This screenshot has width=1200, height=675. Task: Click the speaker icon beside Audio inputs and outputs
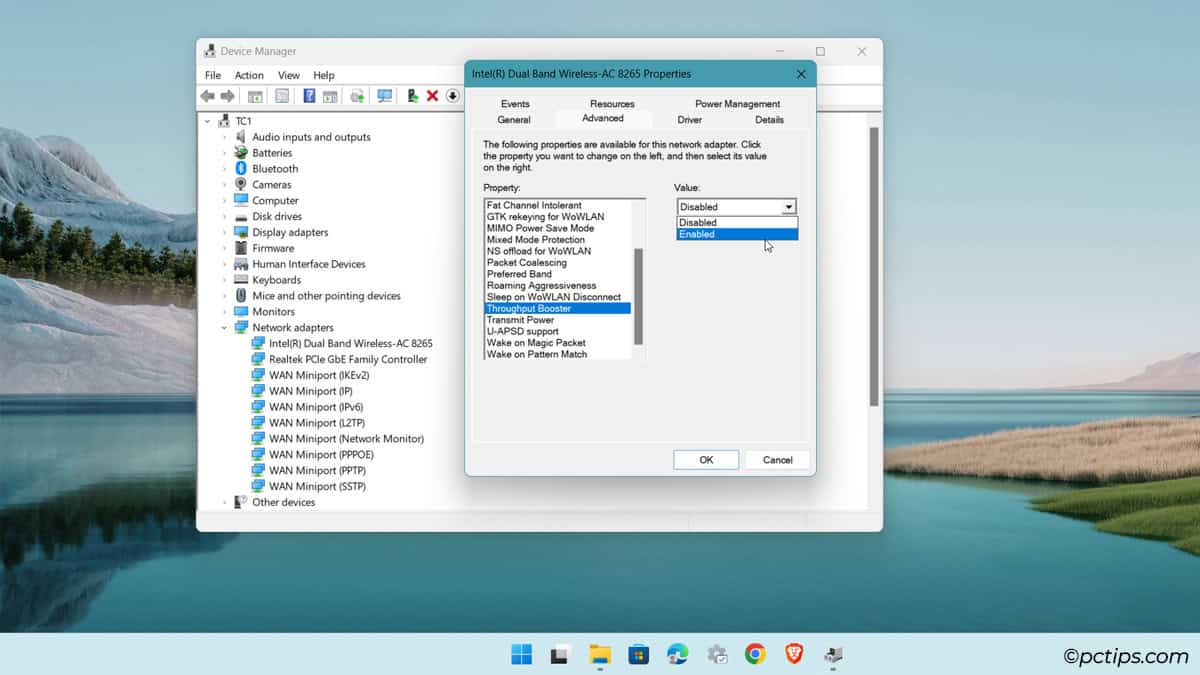241,137
